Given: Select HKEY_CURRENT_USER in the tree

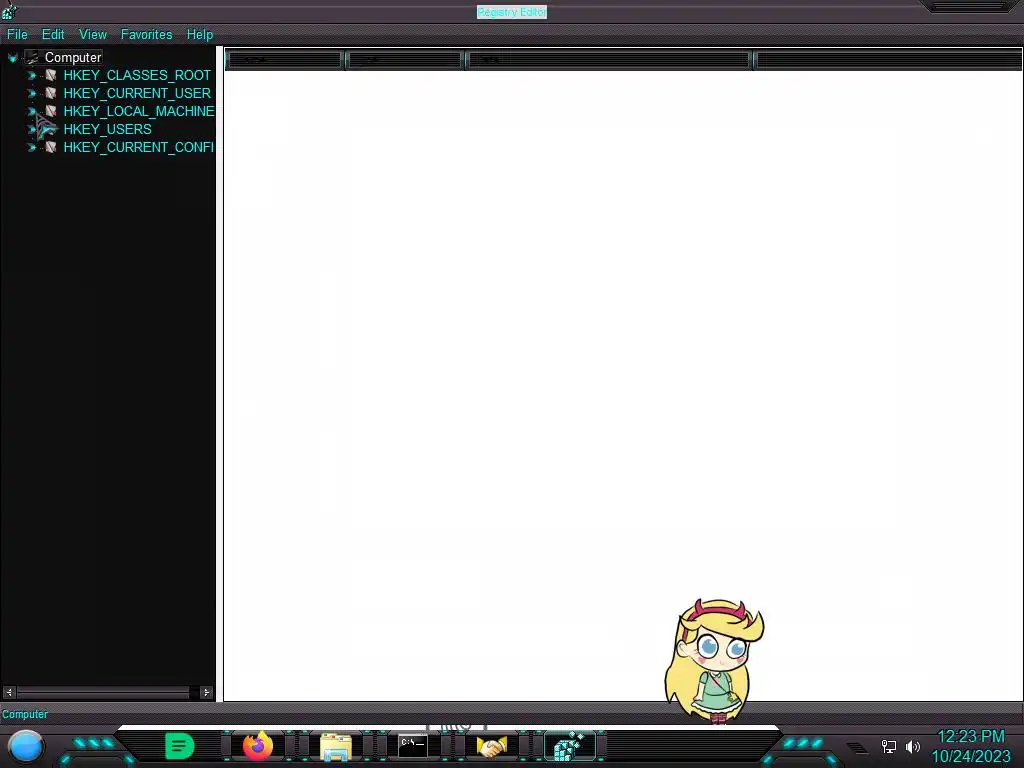Looking at the screenshot, I should click(x=137, y=93).
